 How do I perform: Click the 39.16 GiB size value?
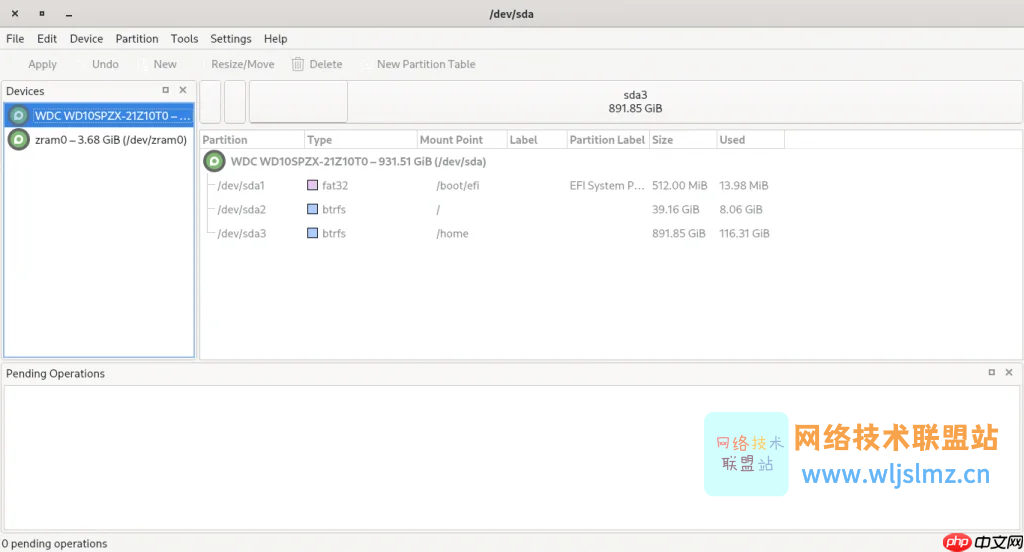pyautogui.click(x=675, y=210)
